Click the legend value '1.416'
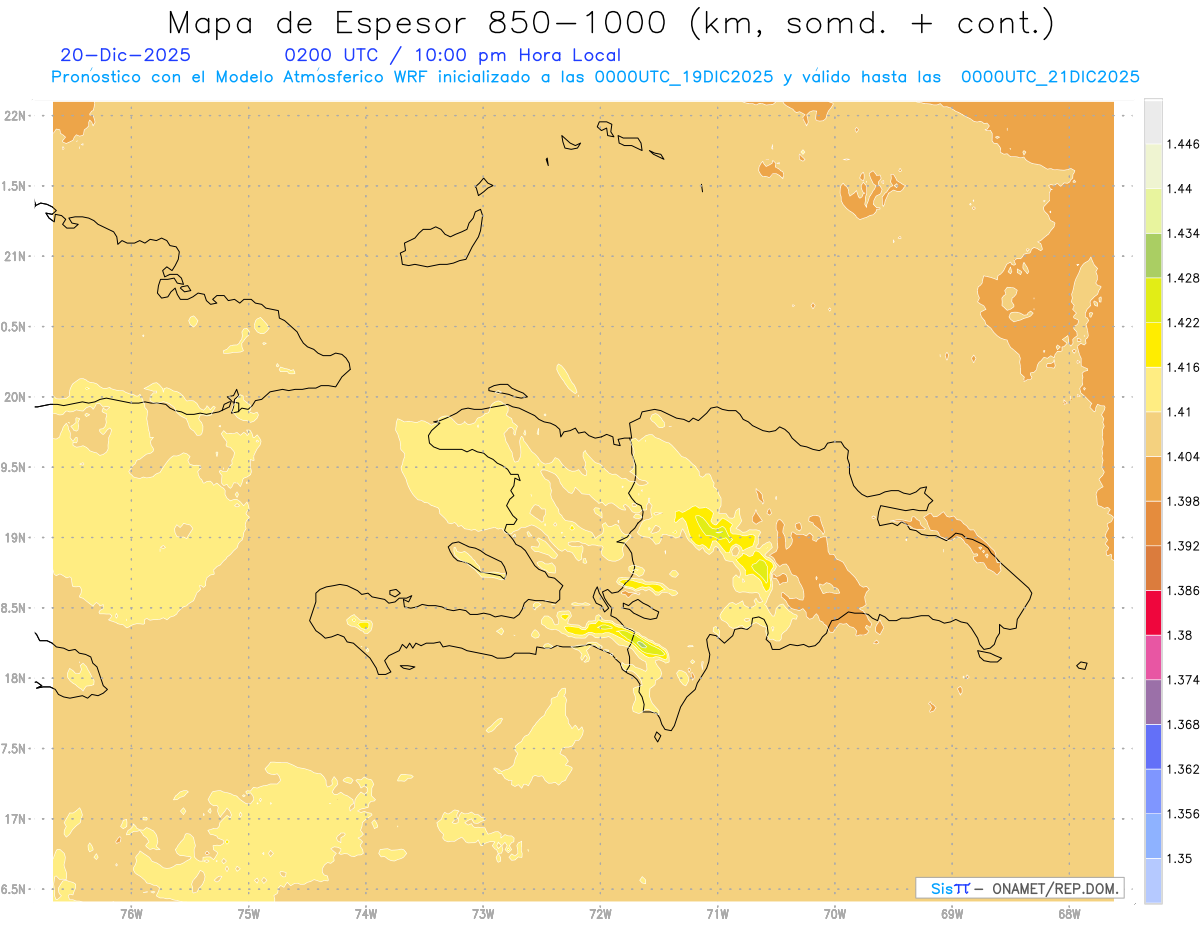This screenshot has width=1200, height=927. [x=1182, y=367]
